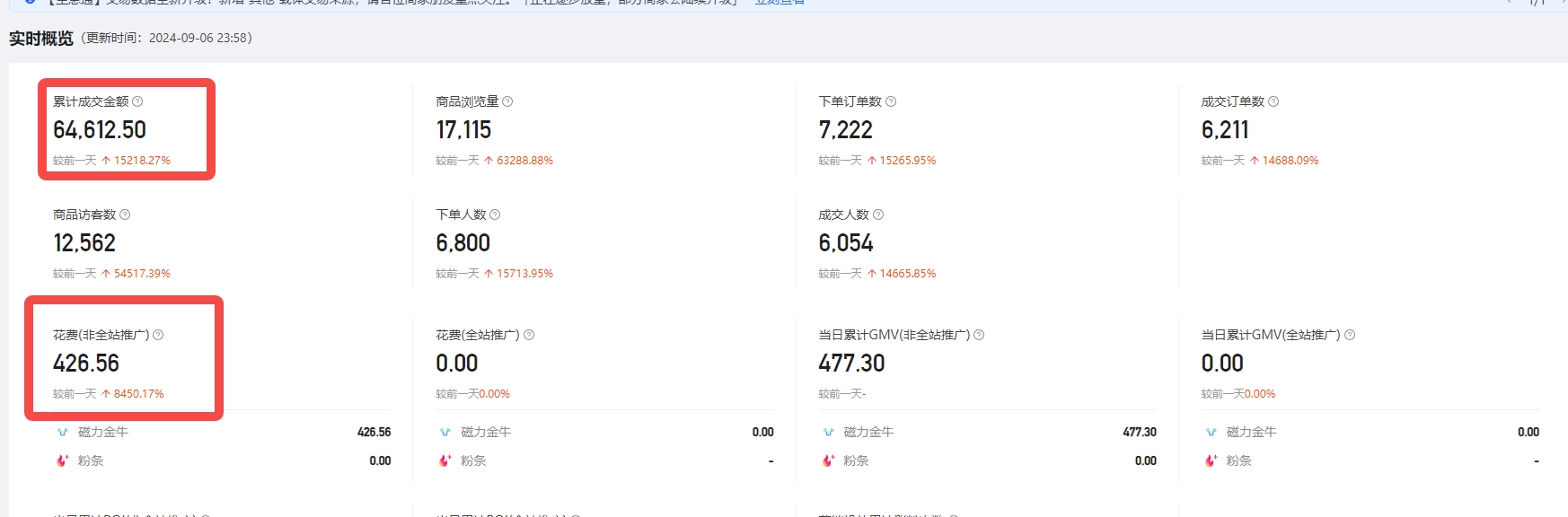Open the 立即查看 link in the banner
This screenshot has width=1568, height=517.
click(x=779, y=3)
